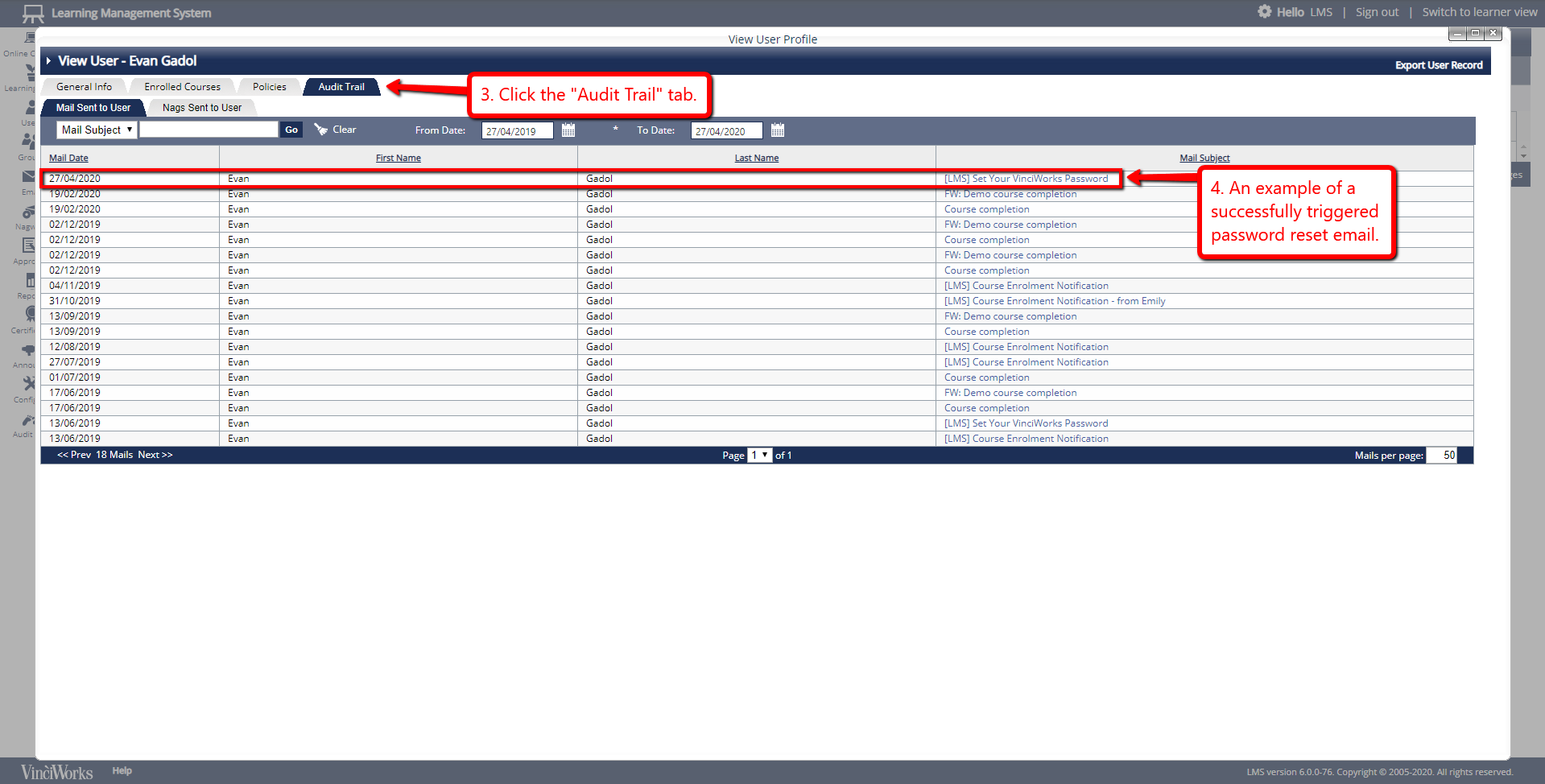This screenshot has height=784, width=1545.
Task: Click the Clear filter broom icon
Action: click(321, 130)
